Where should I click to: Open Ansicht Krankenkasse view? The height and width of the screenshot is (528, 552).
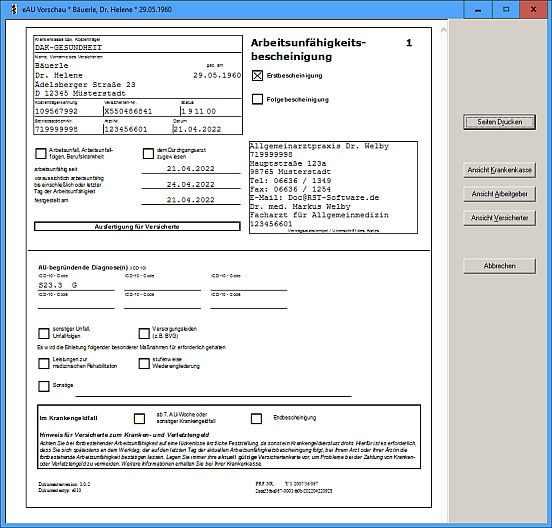500,170
